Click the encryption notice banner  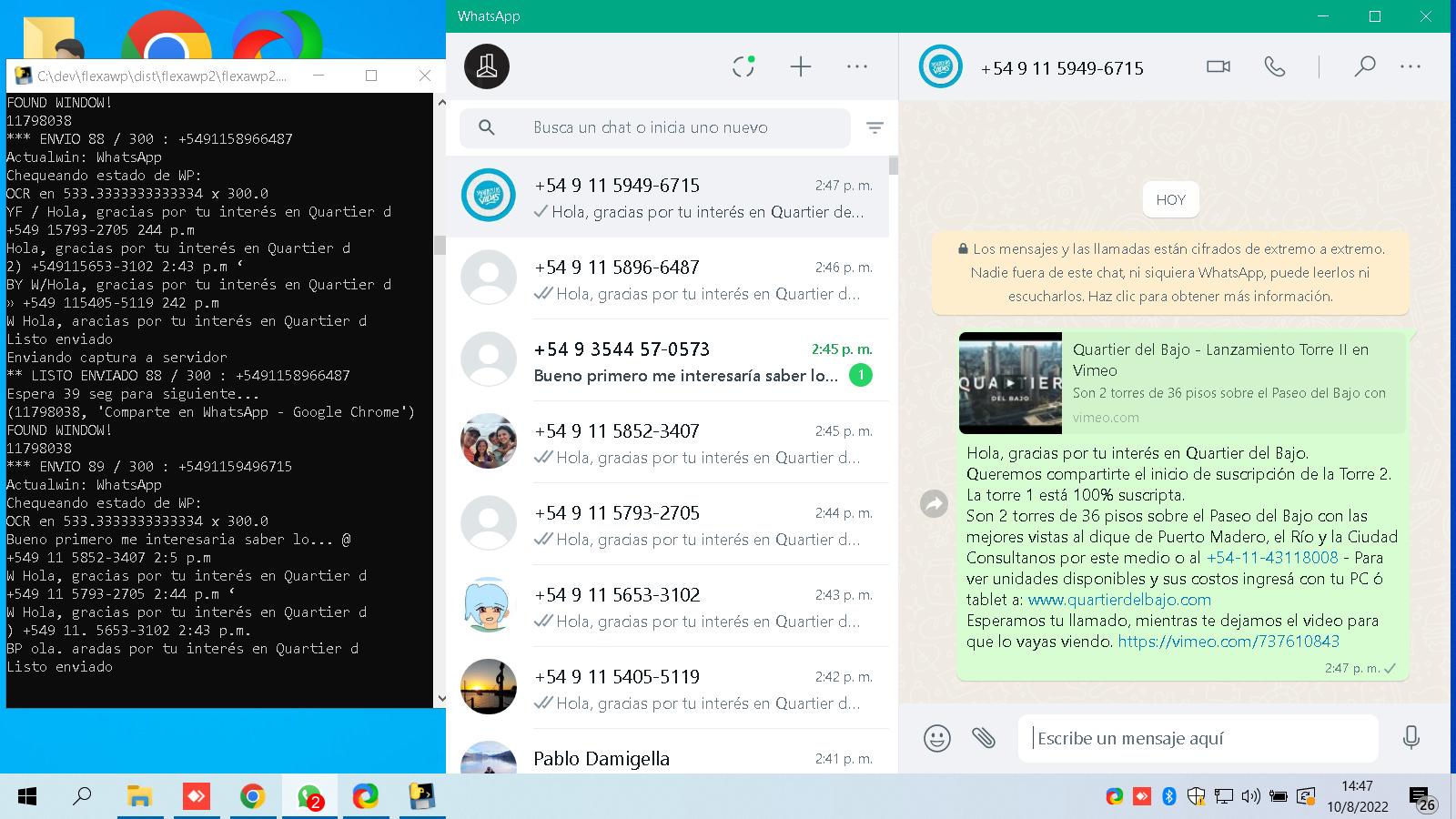click(1170, 272)
